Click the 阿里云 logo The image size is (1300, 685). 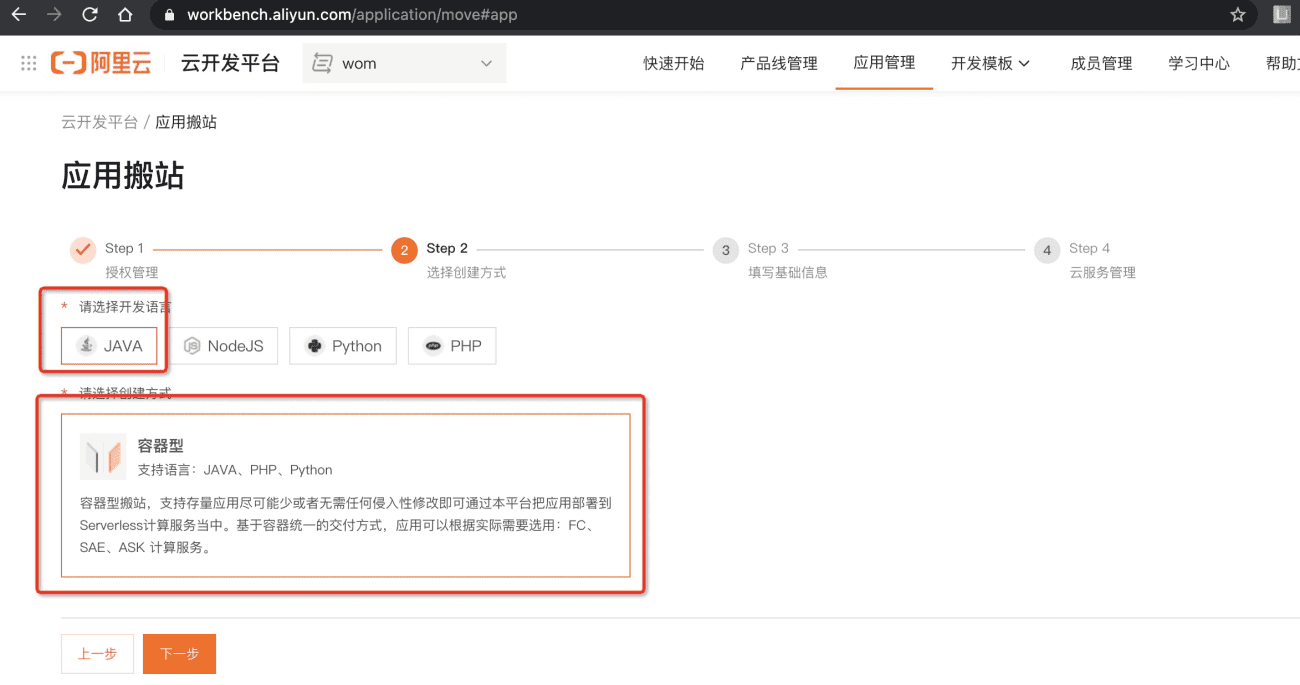click(x=101, y=63)
